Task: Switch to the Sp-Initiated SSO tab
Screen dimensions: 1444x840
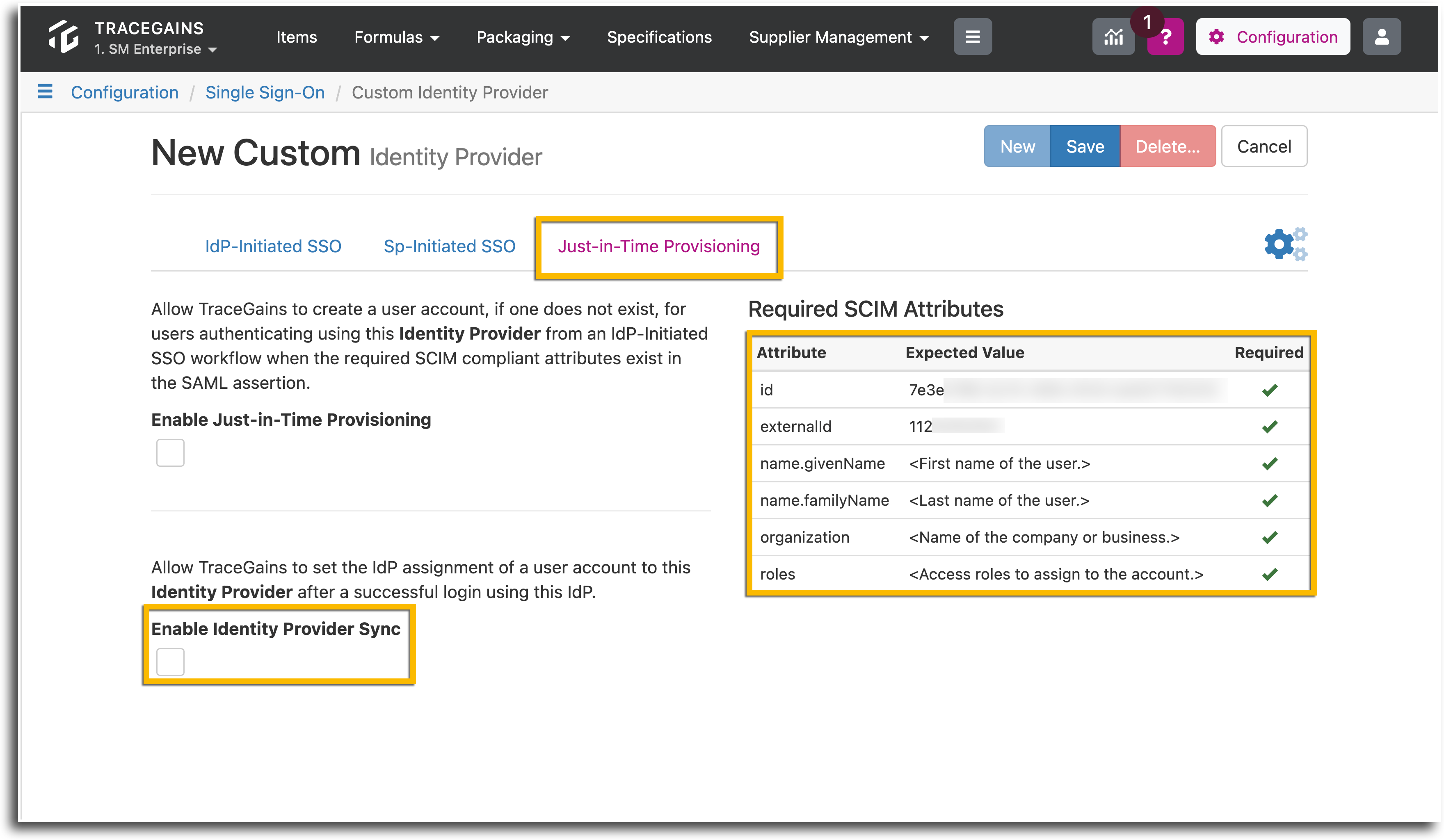Action: click(449, 247)
